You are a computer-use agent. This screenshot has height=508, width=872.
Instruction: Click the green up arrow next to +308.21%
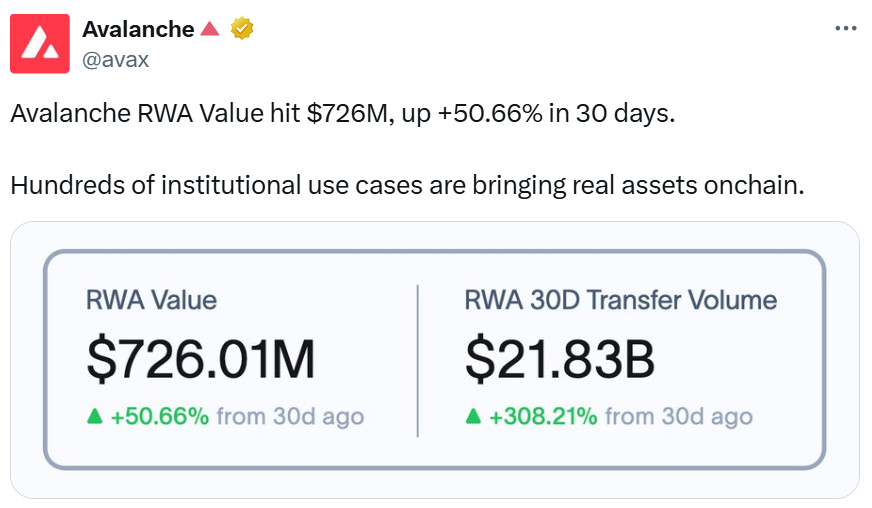[x=473, y=416]
